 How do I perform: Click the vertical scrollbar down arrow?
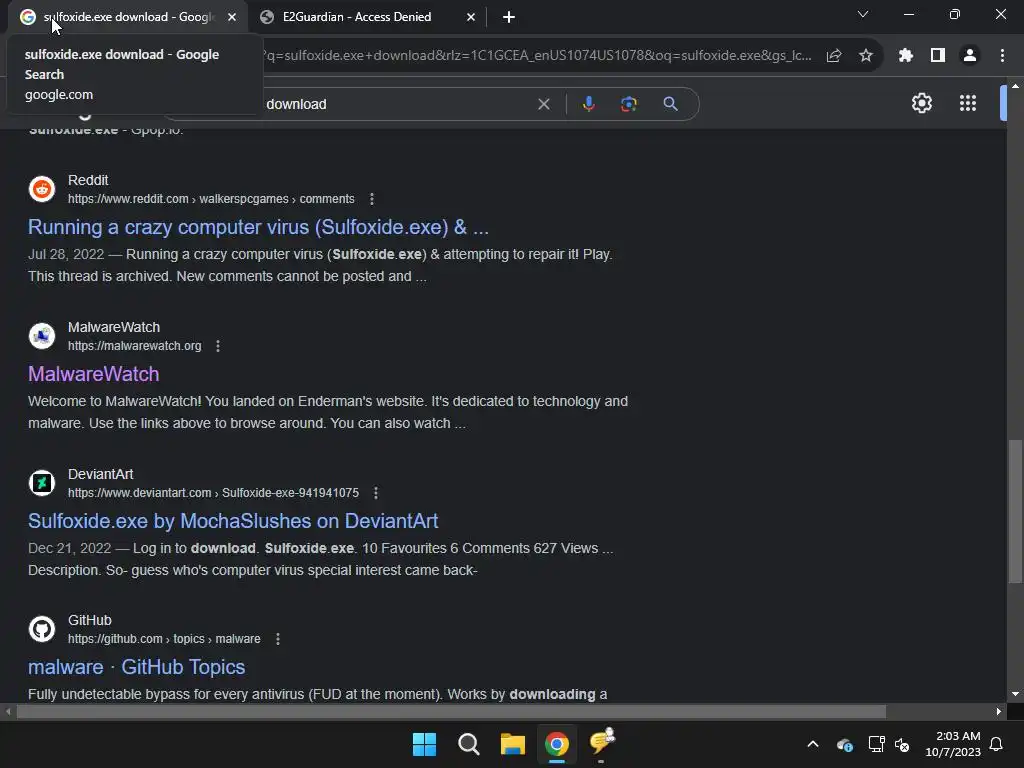click(1015, 694)
